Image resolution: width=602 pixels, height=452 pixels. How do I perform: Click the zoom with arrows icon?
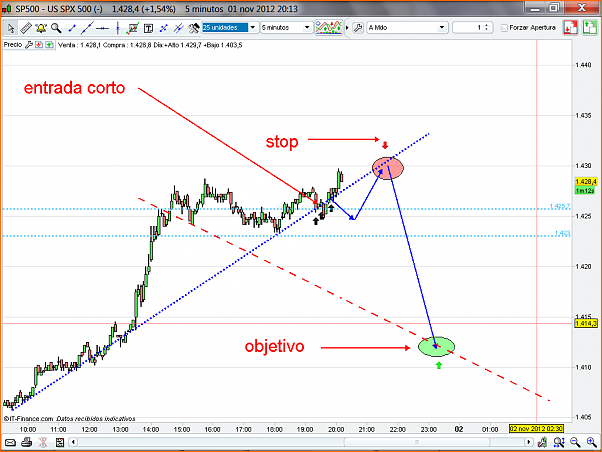[x=559, y=442]
